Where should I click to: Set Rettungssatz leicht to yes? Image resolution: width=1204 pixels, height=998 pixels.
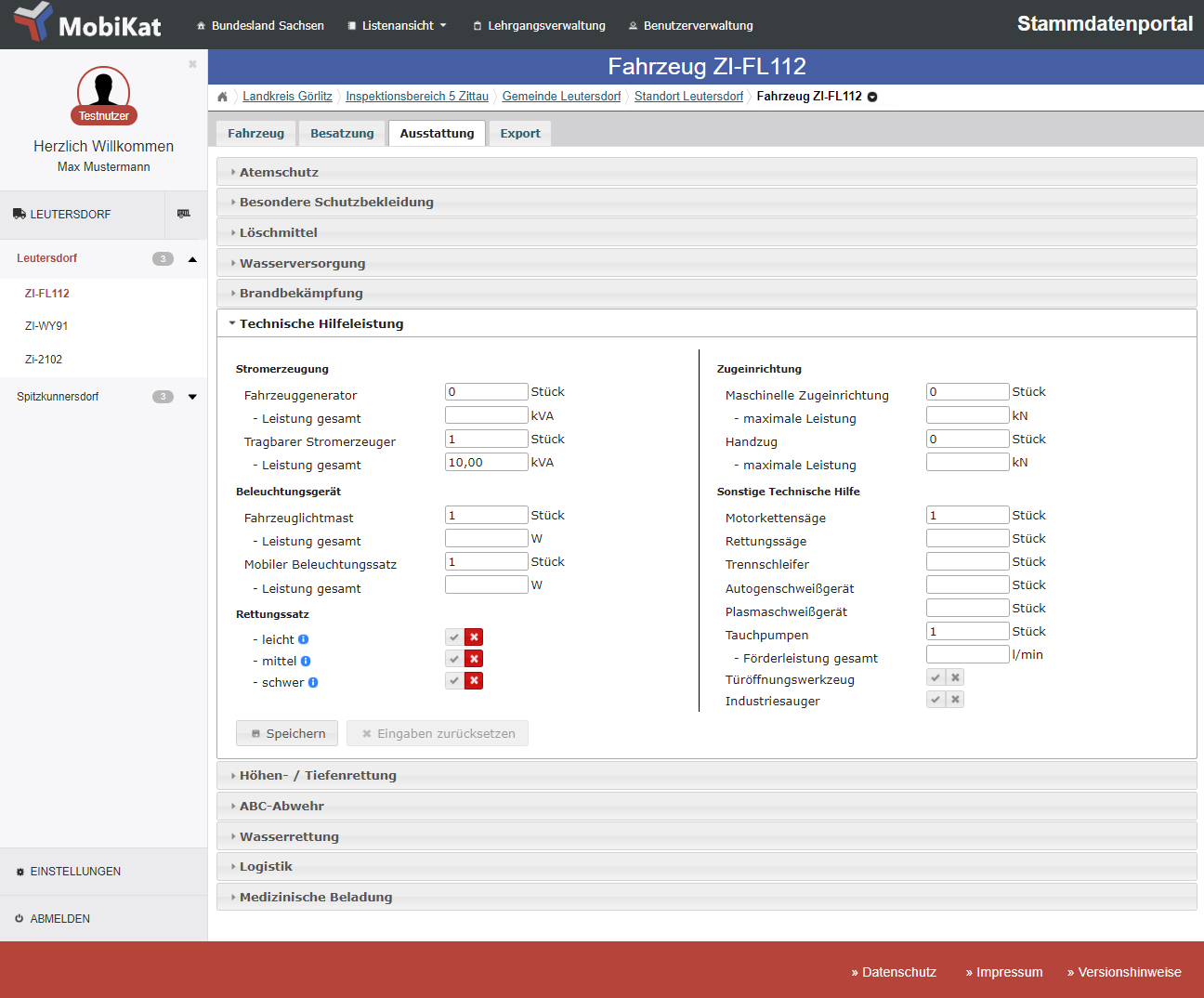pos(454,637)
